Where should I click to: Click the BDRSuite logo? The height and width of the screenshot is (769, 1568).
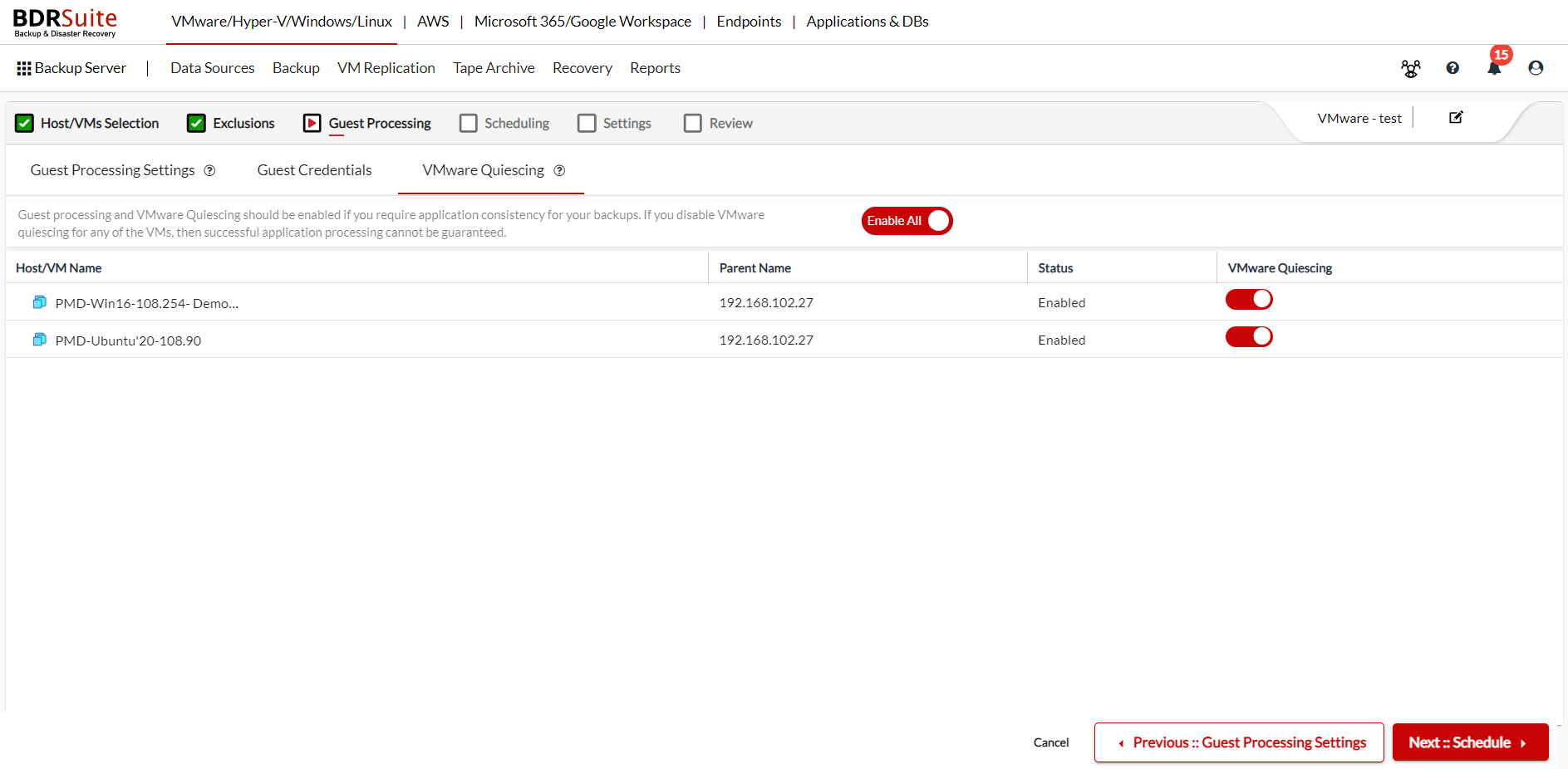click(x=65, y=22)
